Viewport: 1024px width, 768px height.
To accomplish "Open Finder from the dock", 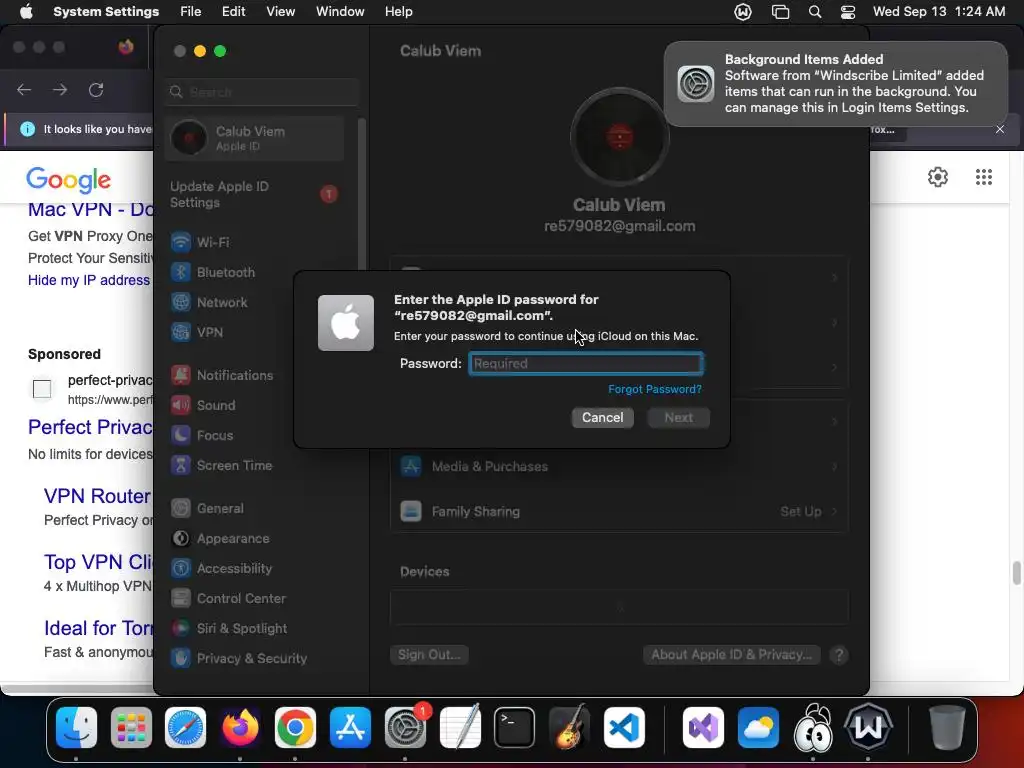I will [x=76, y=727].
